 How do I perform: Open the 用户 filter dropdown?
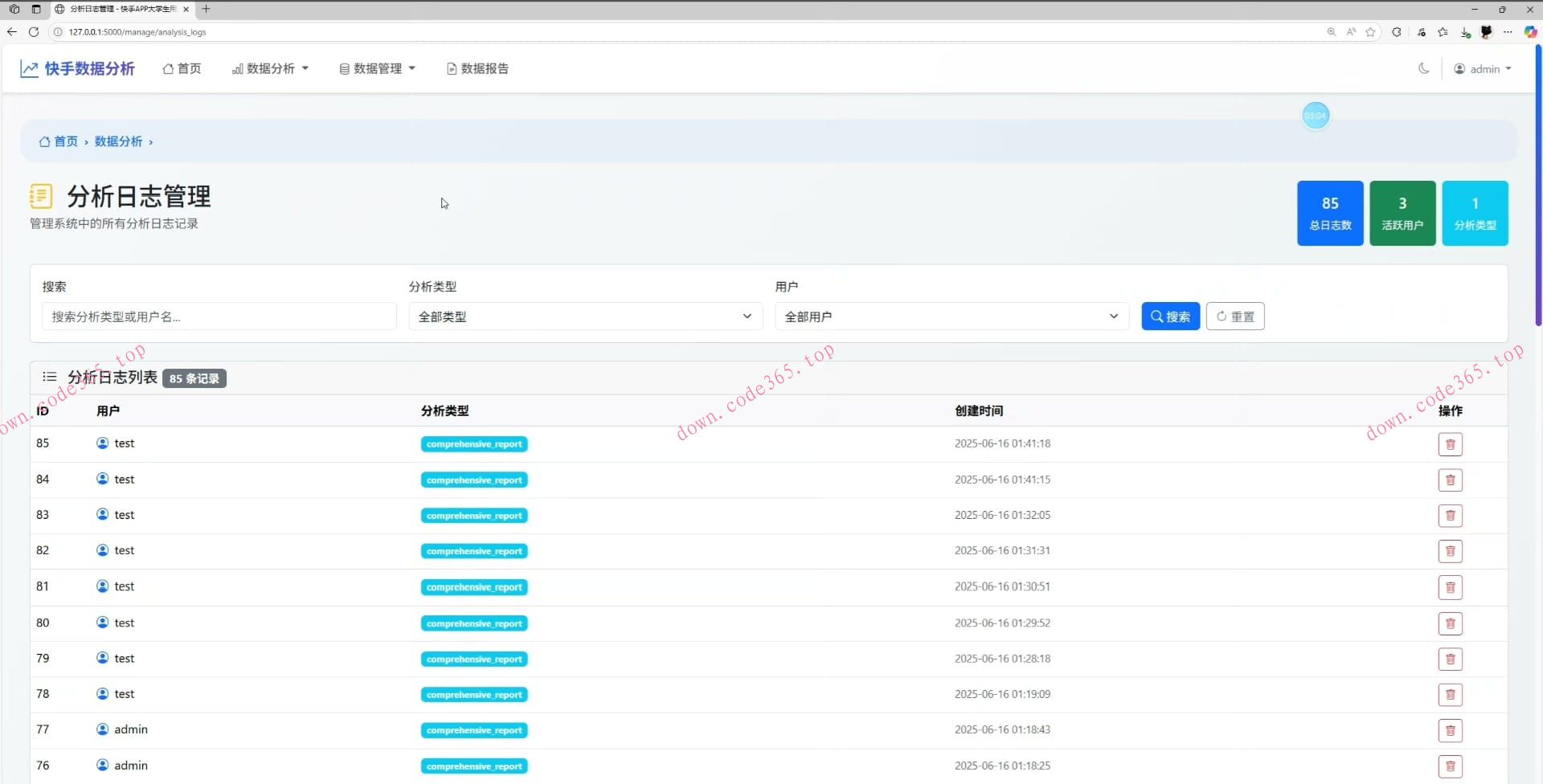tap(951, 316)
